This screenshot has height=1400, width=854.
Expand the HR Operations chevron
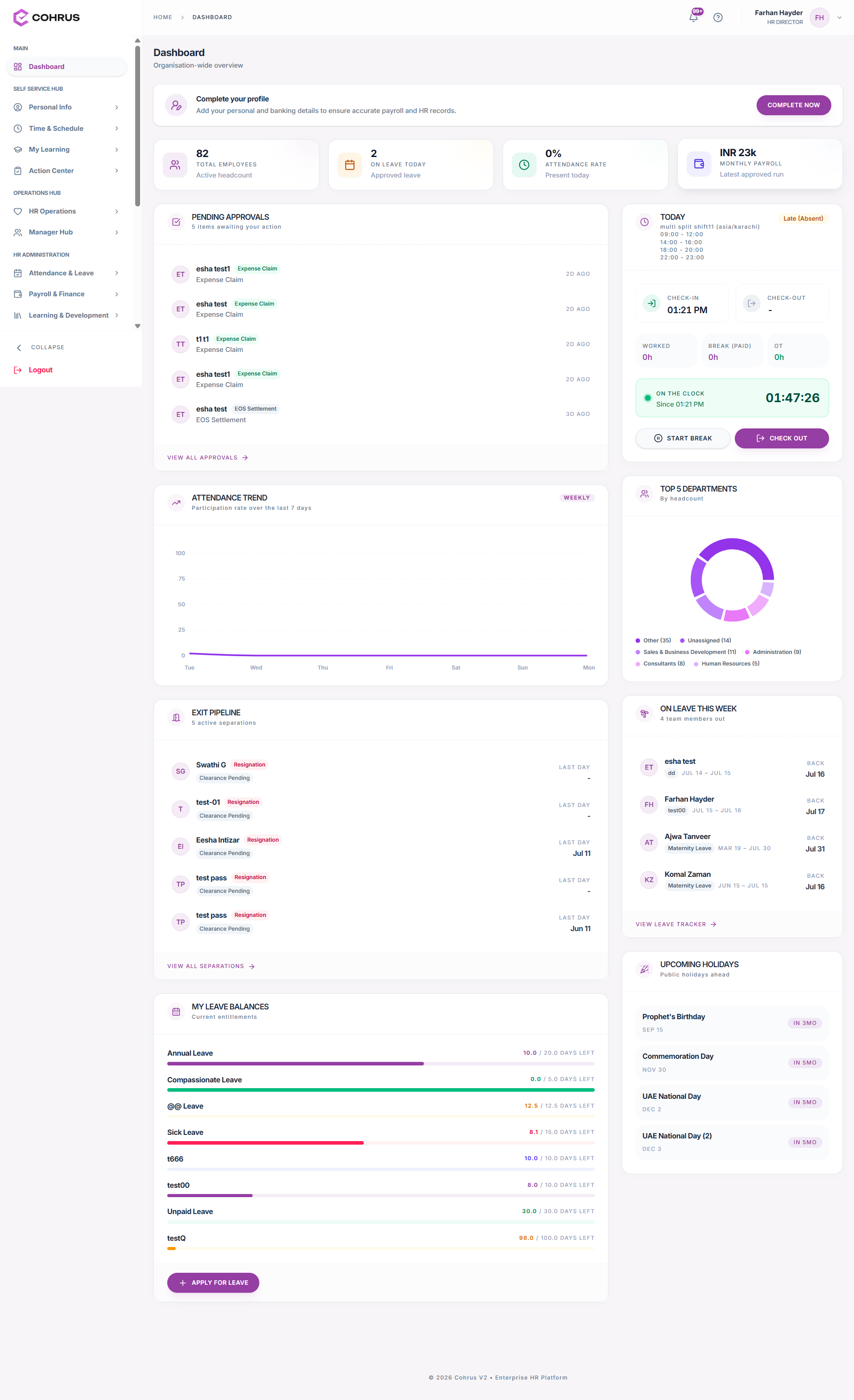click(117, 211)
